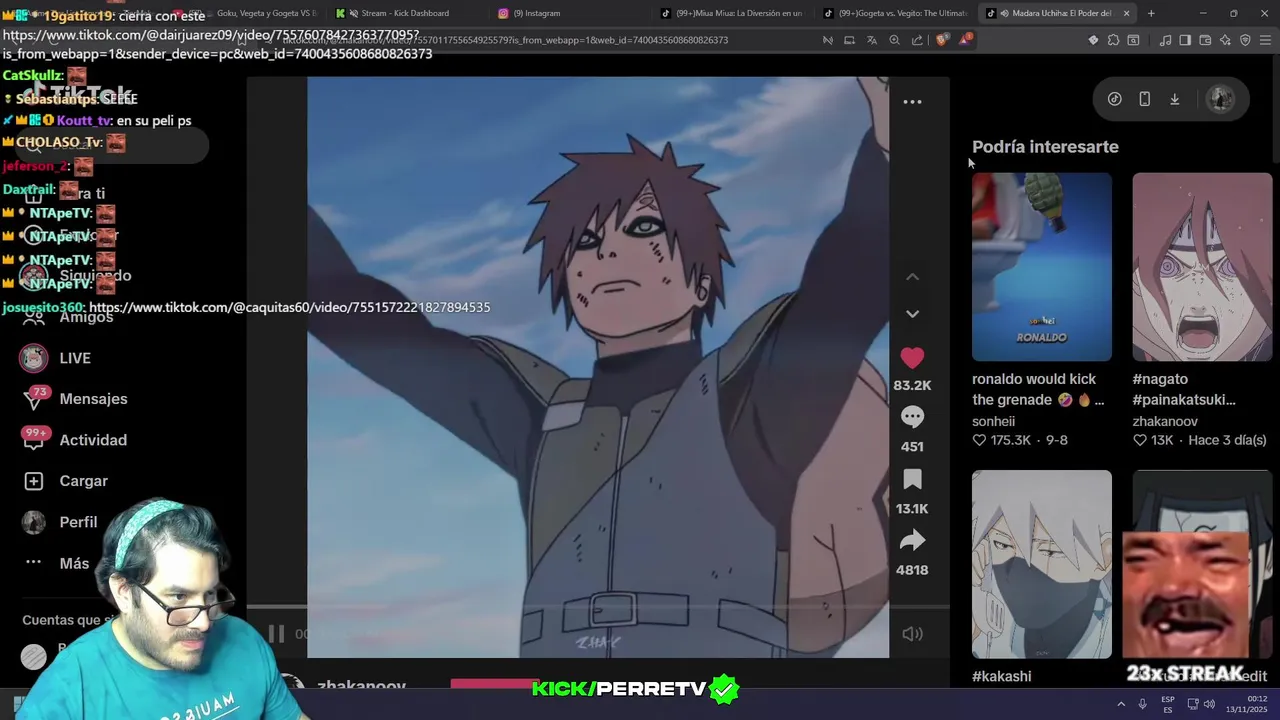Click the Brave Rewards triangle icon

[965, 40]
